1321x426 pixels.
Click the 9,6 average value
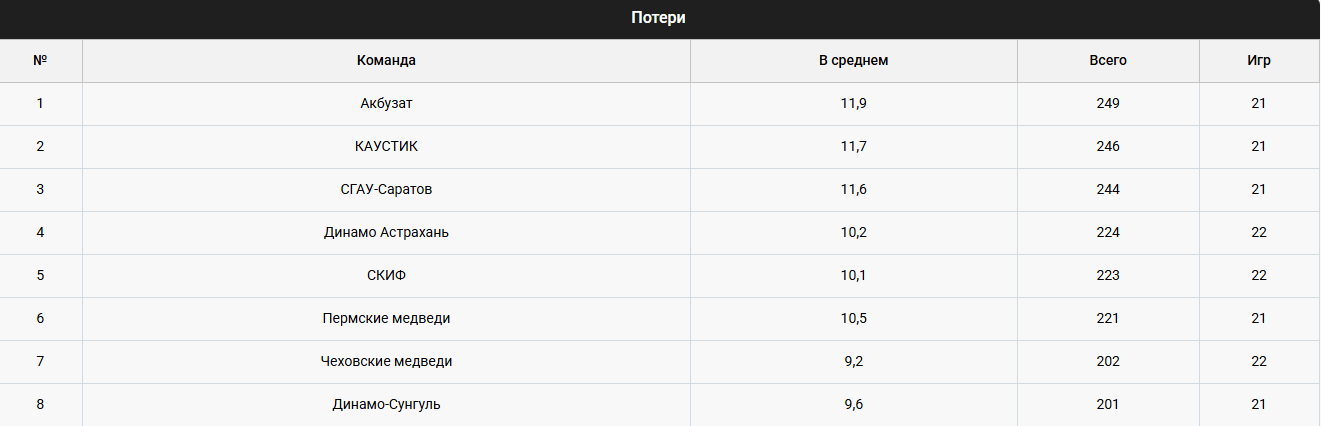pos(853,404)
